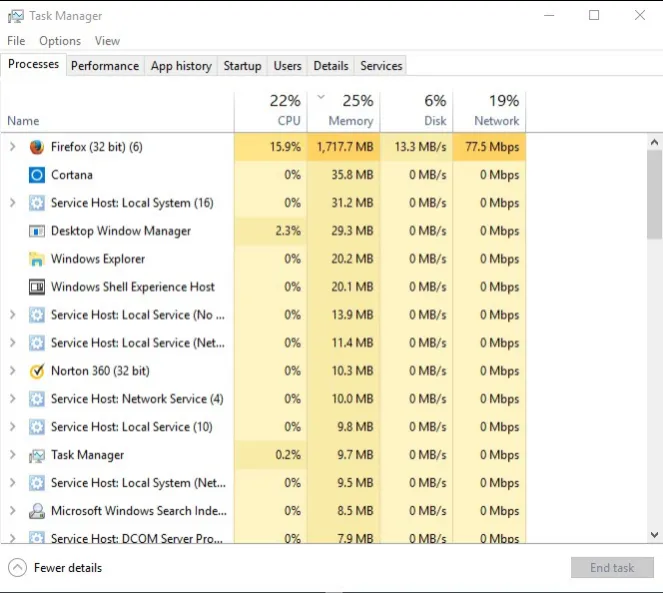Select the Task Manager process icon
663x593 pixels.
click(37, 455)
